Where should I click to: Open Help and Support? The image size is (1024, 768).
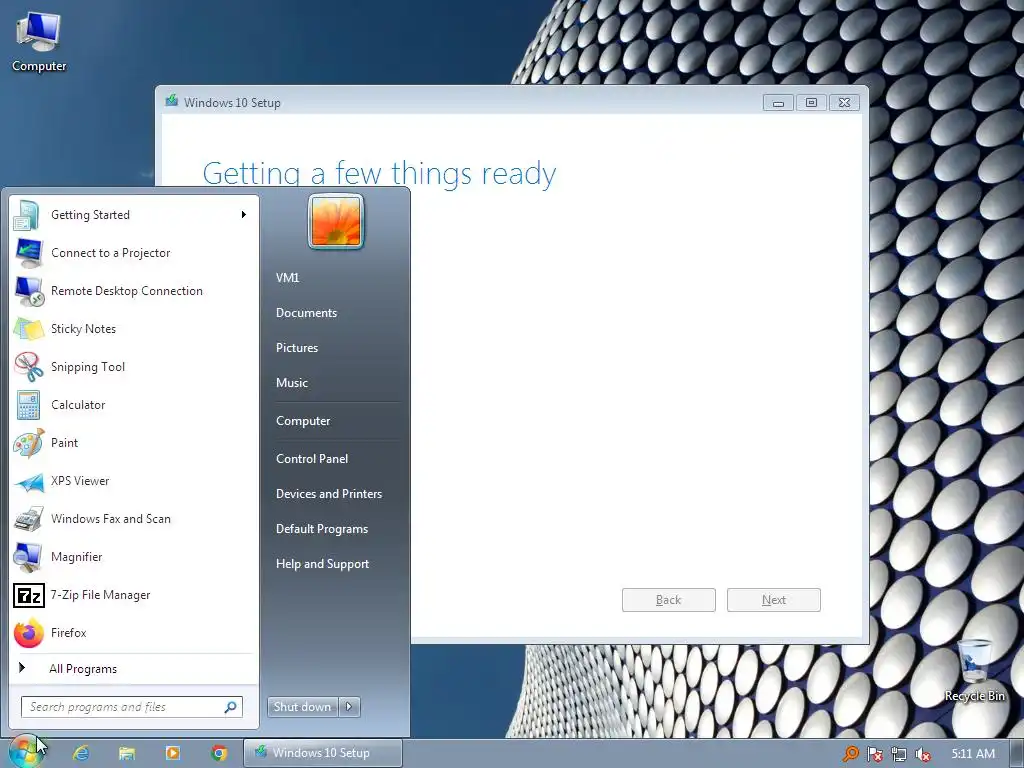tap(322, 564)
